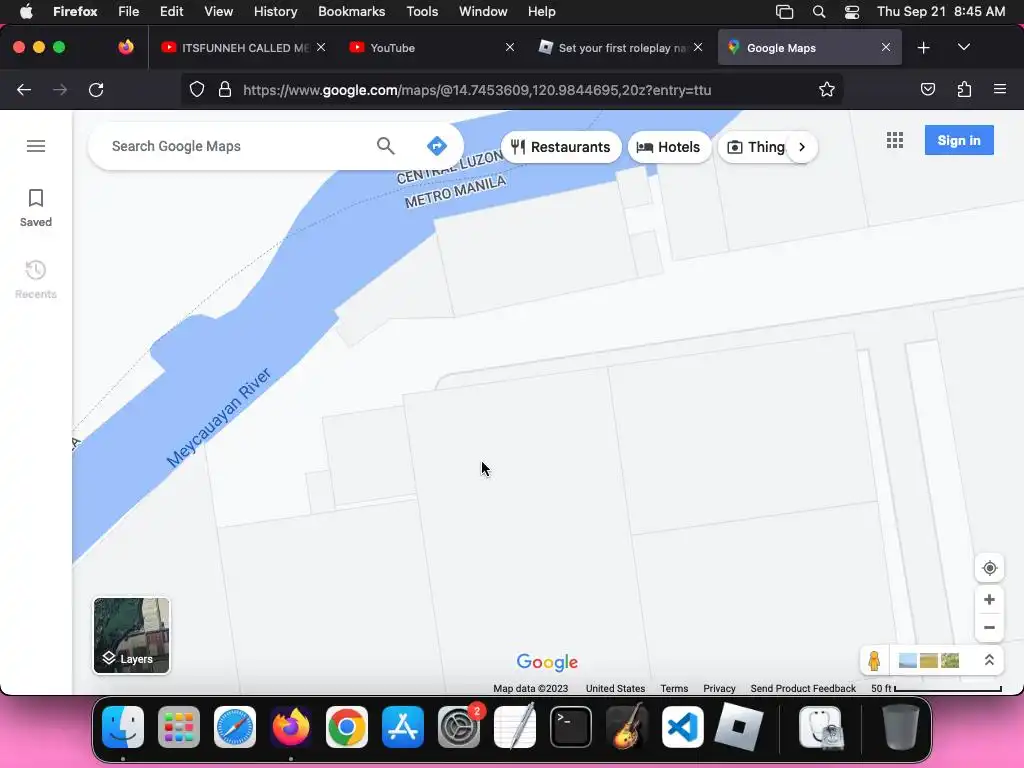1024x768 pixels.
Task: Open Firefox View next to the tabs
Action: [126, 47]
